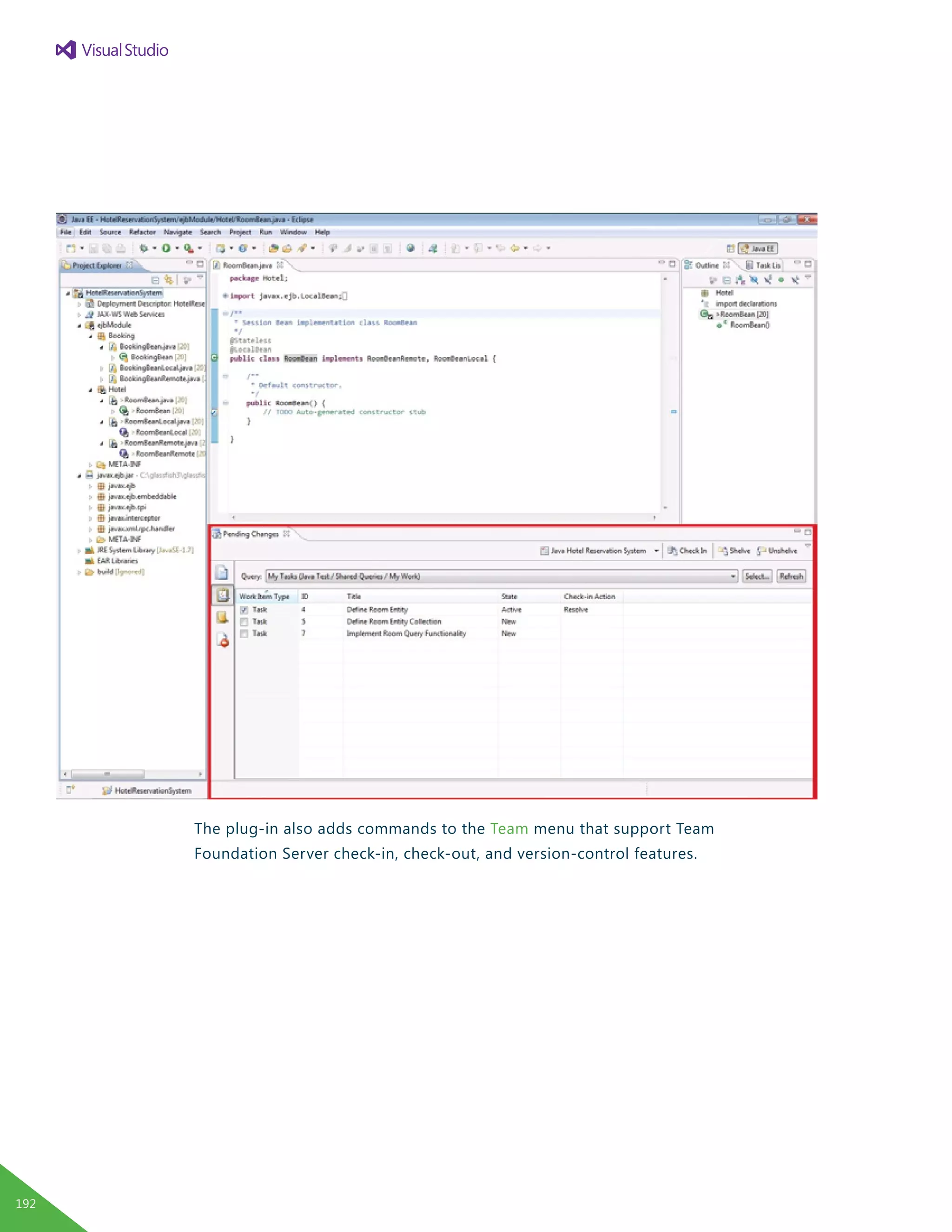
Task: Open Check-in Notes view in Pending Changes sidebar
Action: (x=222, y=617)
